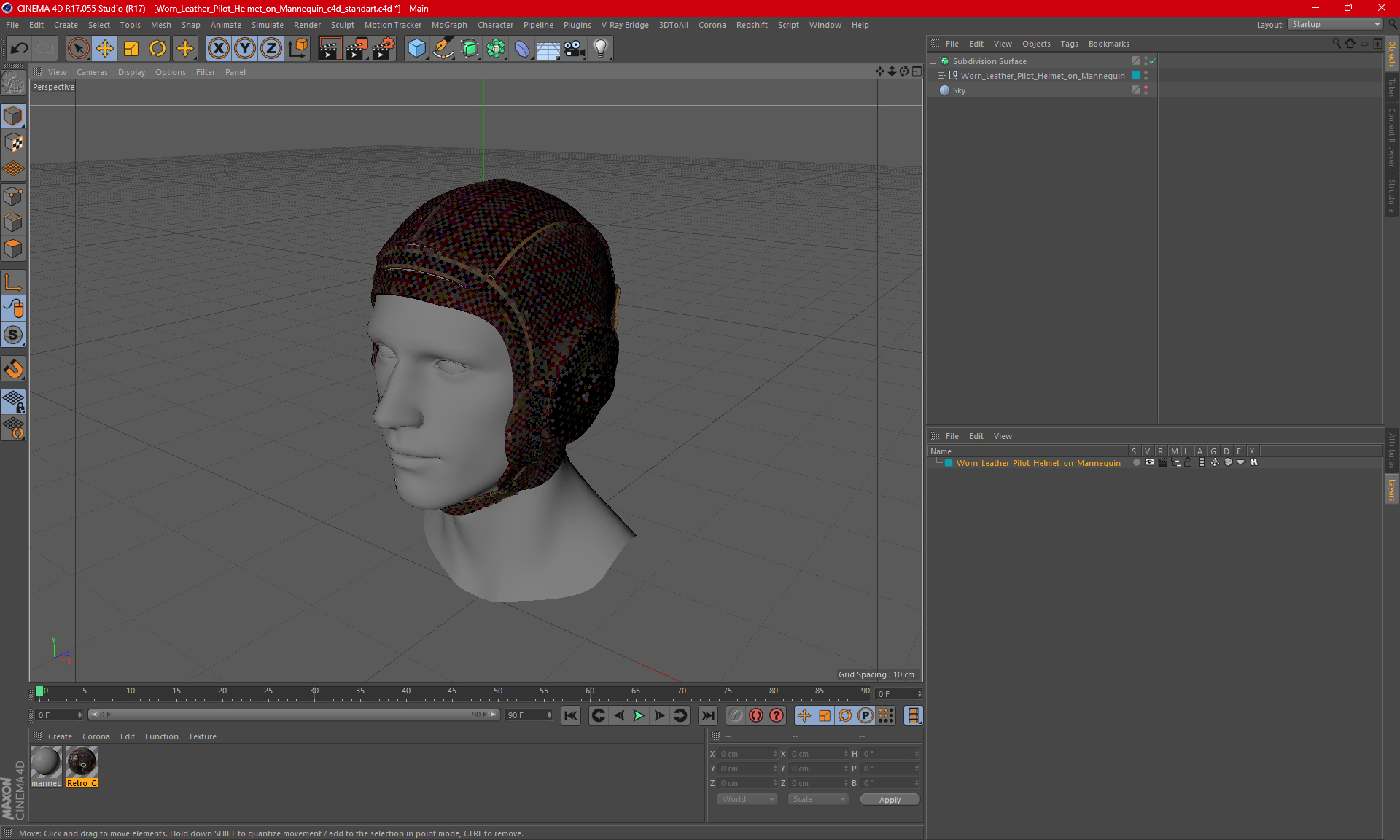
Task: Toggle X axis lock
Action: 218,49
